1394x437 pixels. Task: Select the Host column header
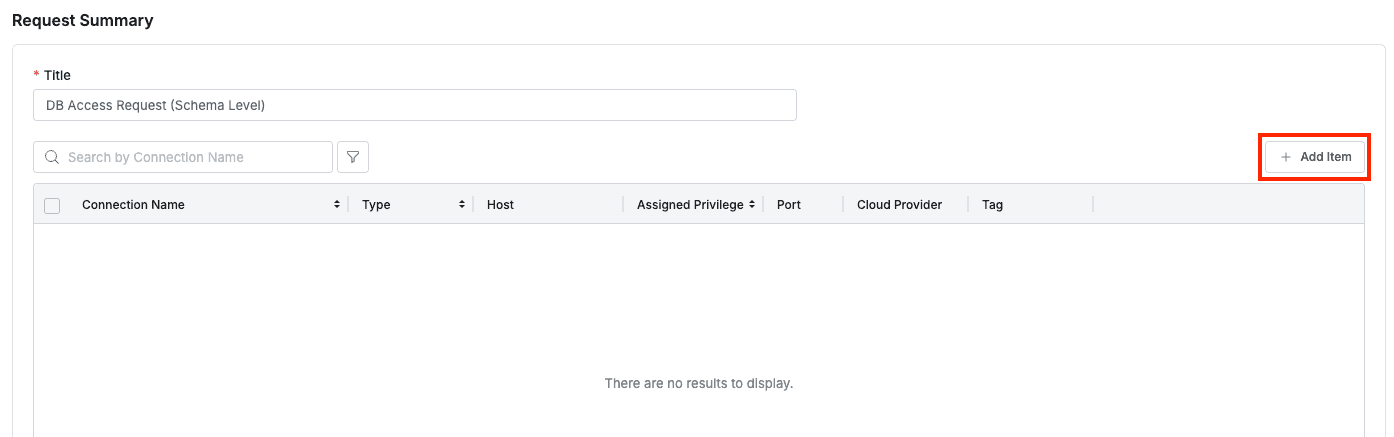(500, 204)
